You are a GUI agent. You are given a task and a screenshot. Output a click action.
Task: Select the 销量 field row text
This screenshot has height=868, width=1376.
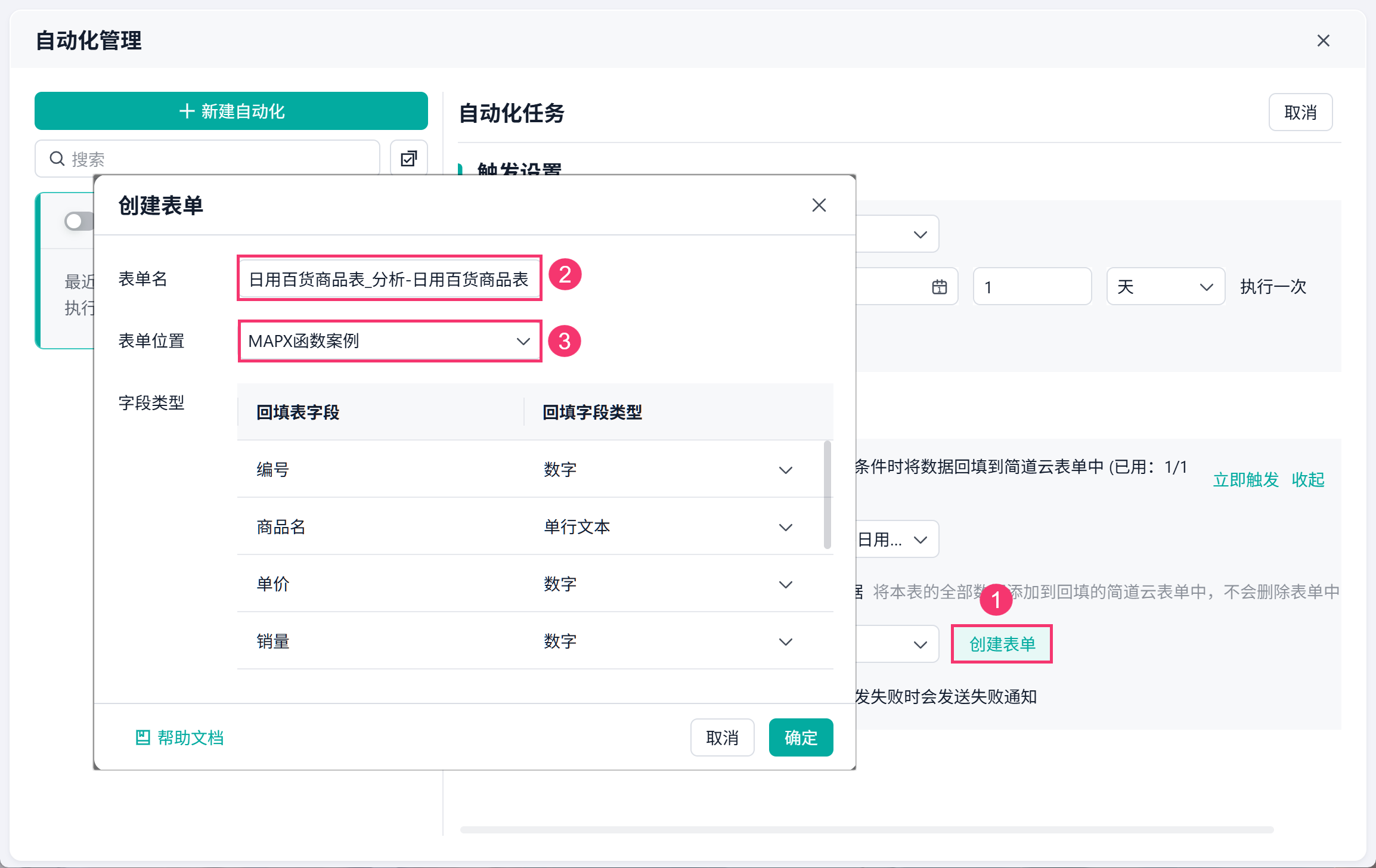pyautogui.click(x=273, y=641)
